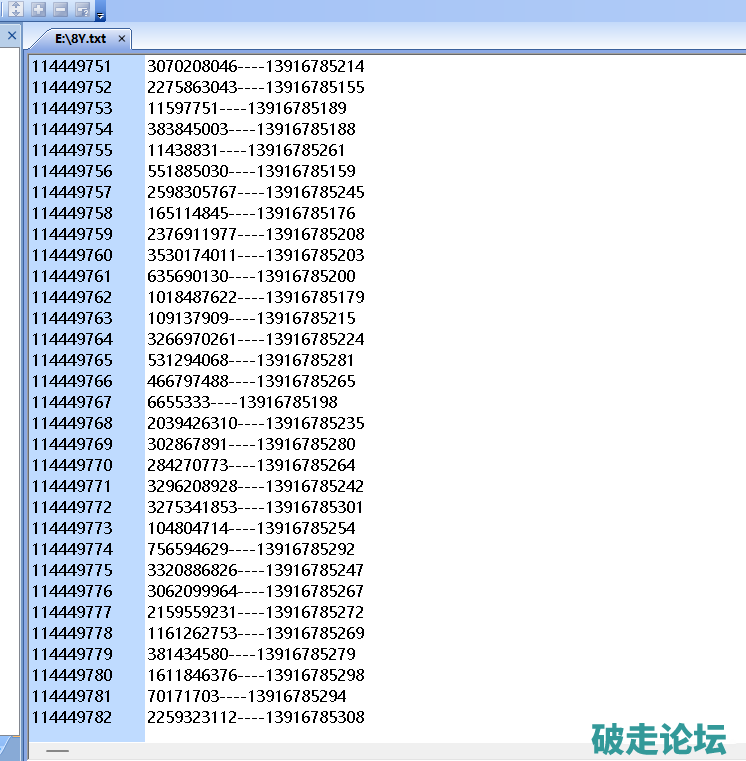Close the E:\8Y.txt file tab

click(122, 39)
